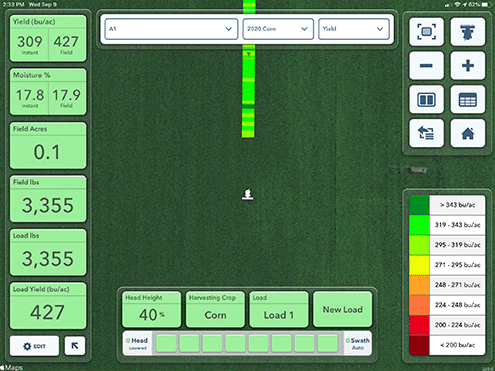495x371 pixels.
Task: Select the 271 - 295 bu/ac yellow swatch
Action: pos(419,265)
